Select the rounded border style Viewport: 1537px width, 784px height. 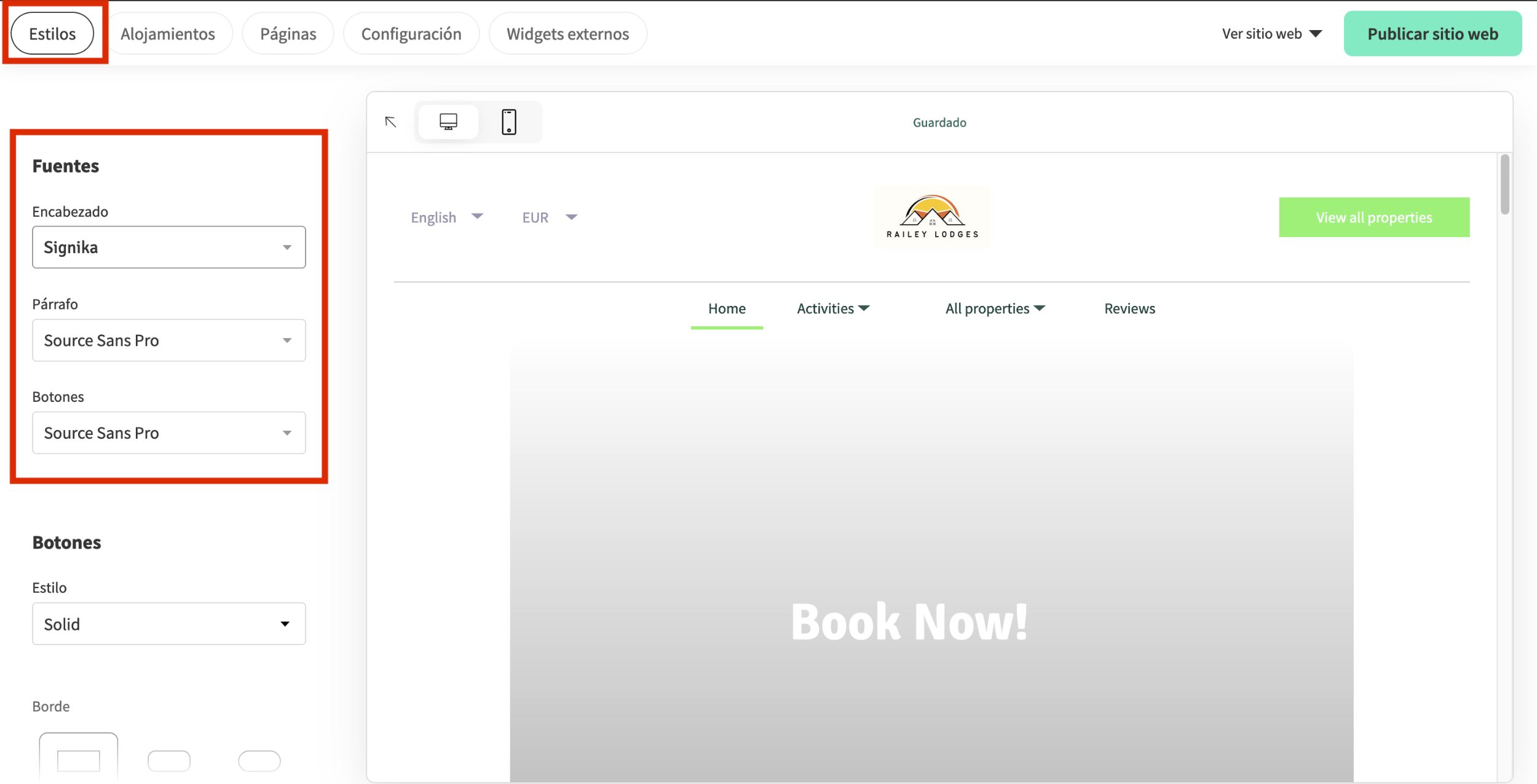point(169,761)
